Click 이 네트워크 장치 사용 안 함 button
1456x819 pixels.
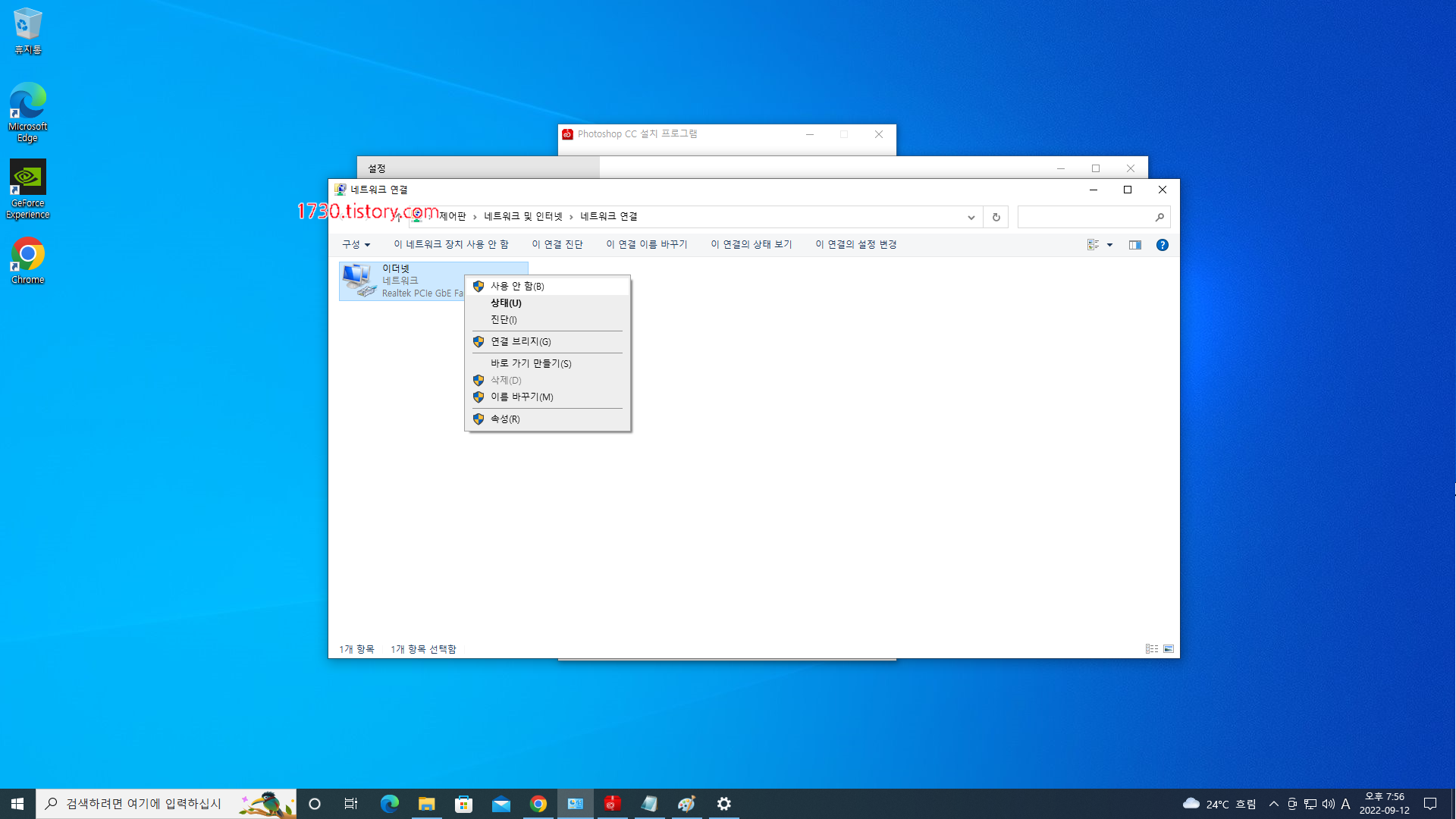450,244
